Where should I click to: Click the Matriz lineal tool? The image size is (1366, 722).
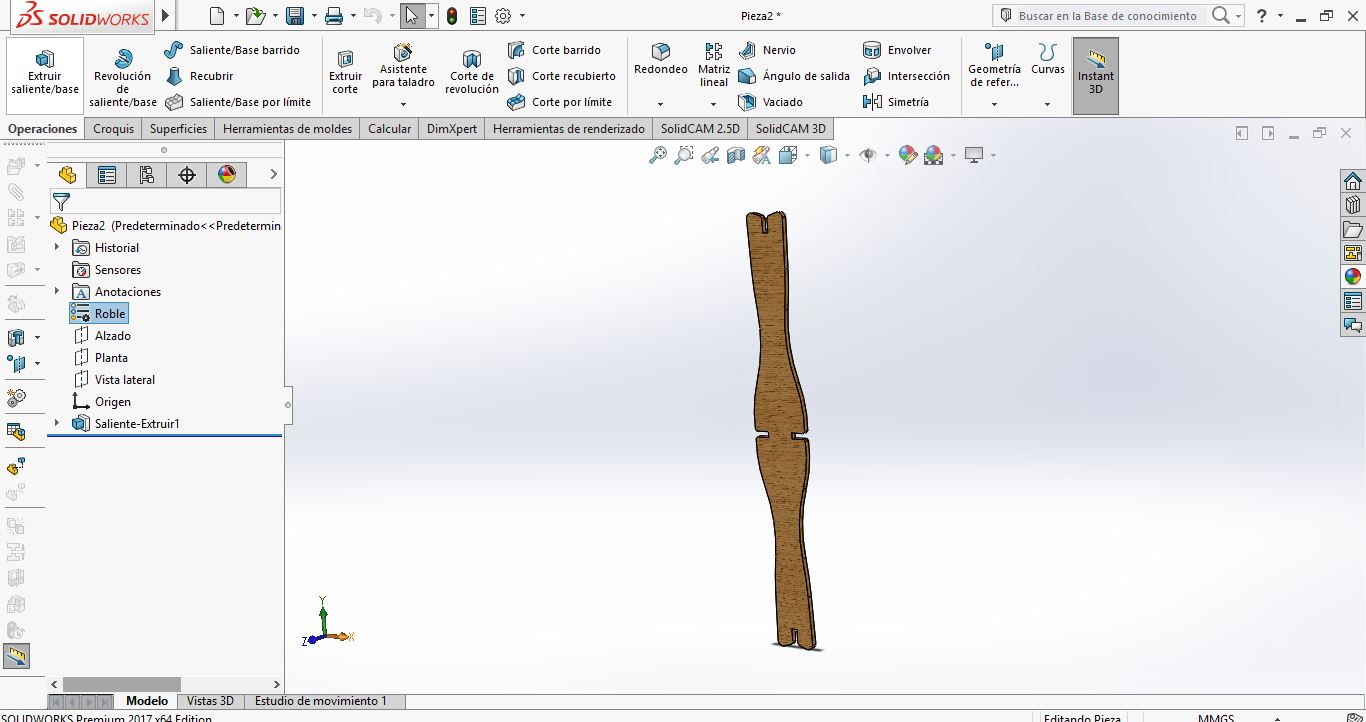[714, 65]
